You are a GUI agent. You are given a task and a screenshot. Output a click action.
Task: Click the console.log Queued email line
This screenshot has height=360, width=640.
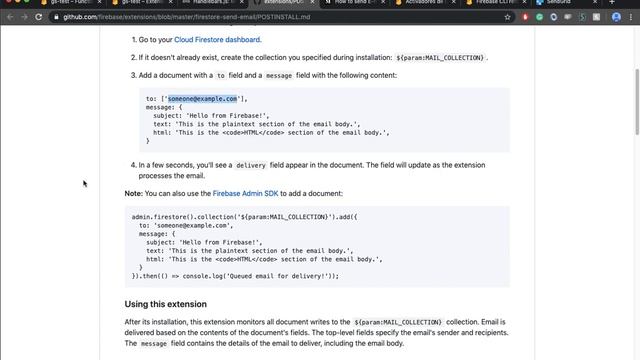click(235, 276)
